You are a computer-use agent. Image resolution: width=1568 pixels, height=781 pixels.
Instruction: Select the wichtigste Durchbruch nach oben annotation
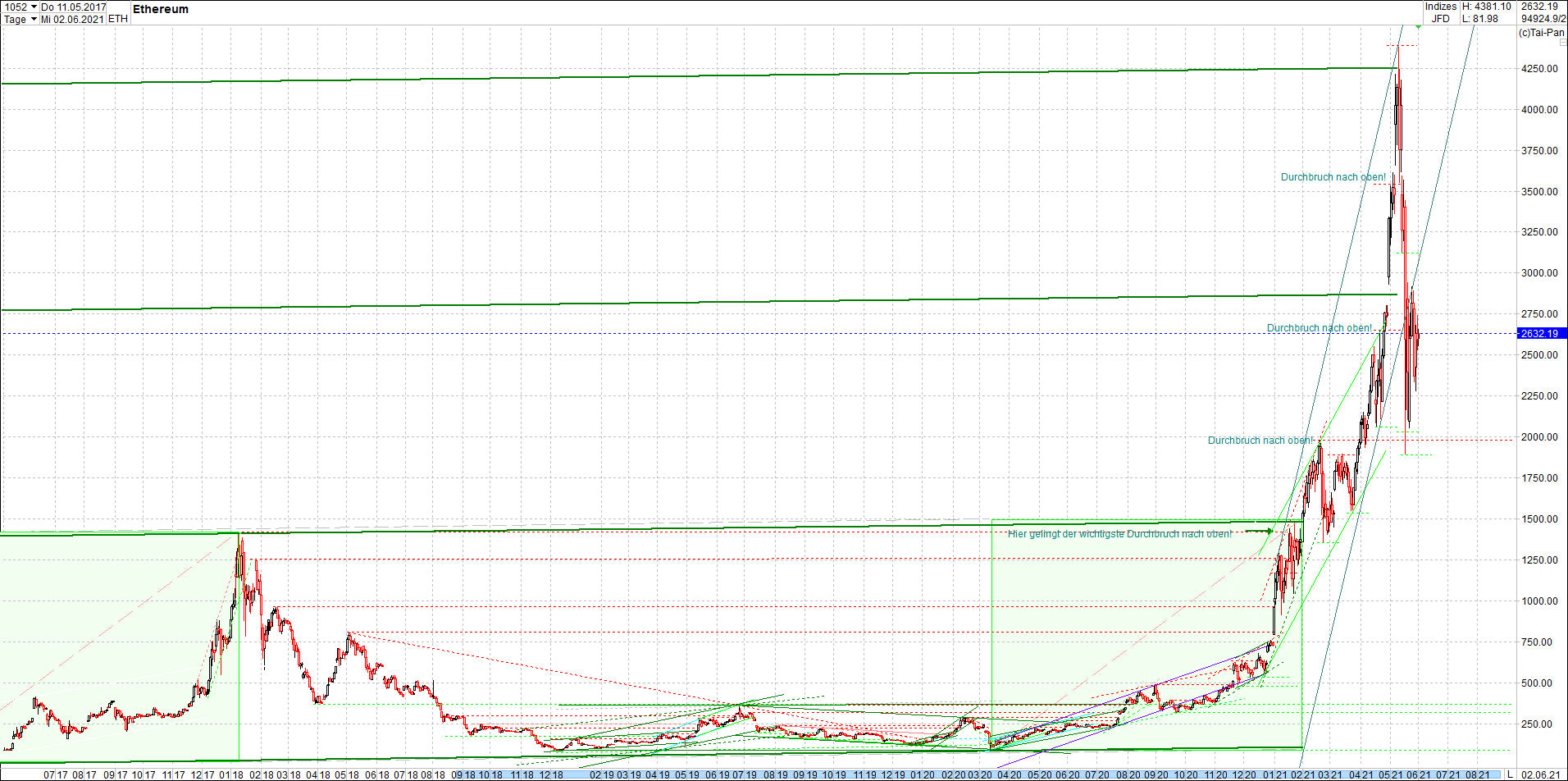(1117, 534)
